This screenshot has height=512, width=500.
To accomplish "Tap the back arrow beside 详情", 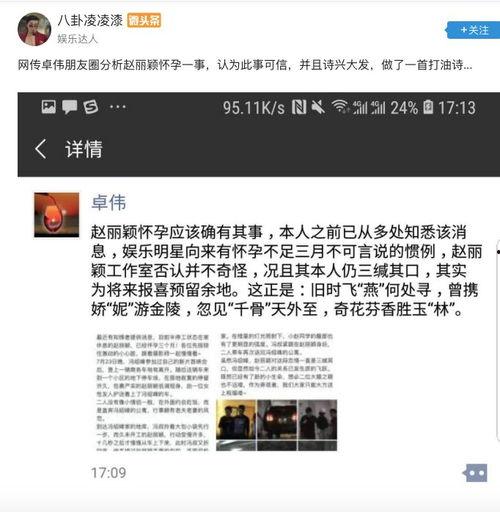I will [x=41, y=149].
